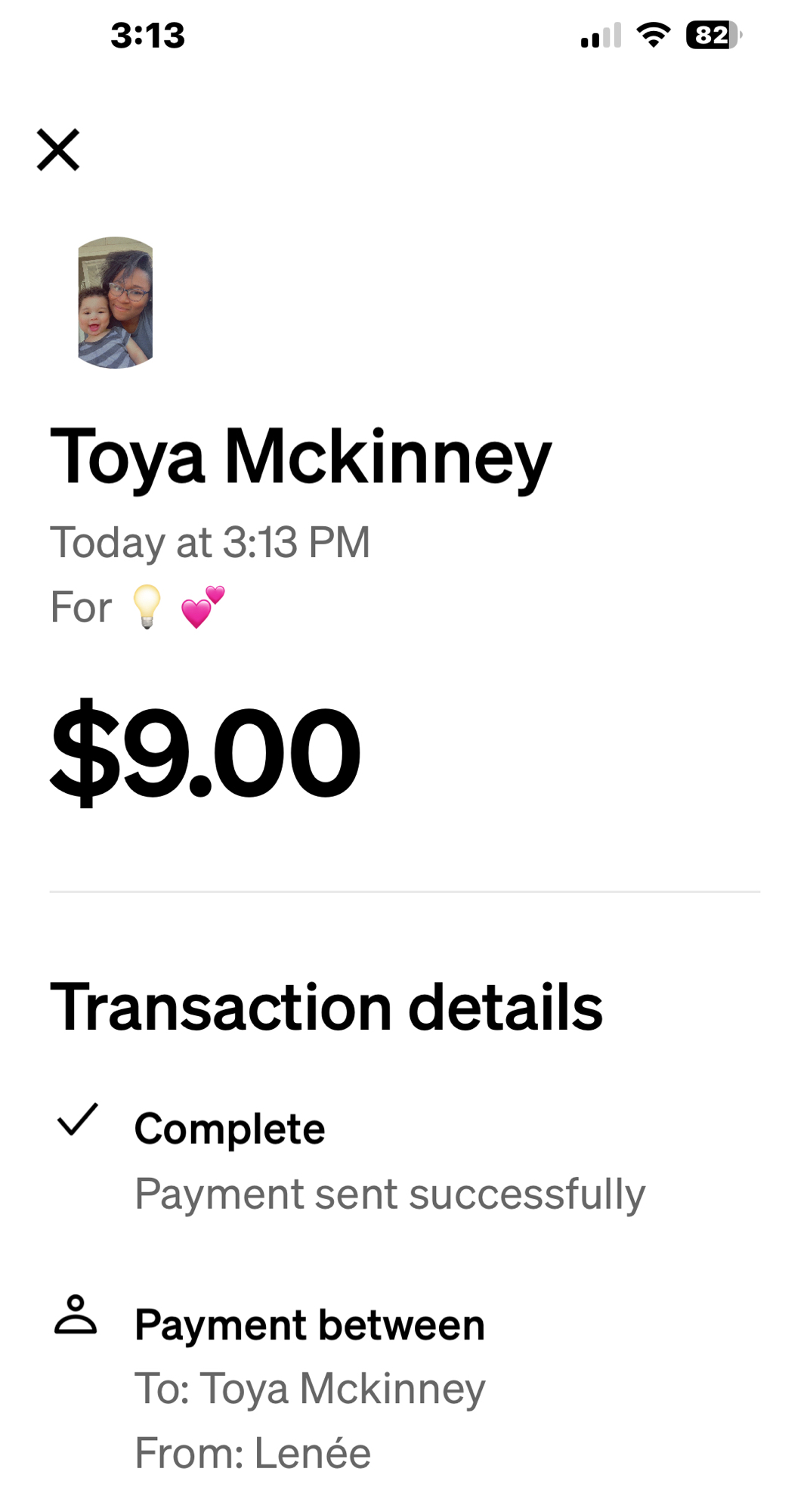Tap the $9.00 payment amount
The height and width of the screenshot is (1512, 810).
click(206, 751)
